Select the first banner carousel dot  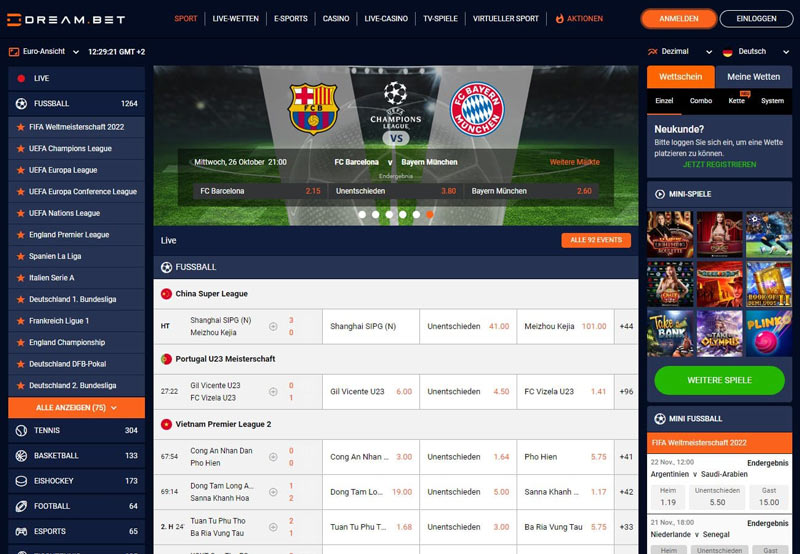[x=362, y=215]
